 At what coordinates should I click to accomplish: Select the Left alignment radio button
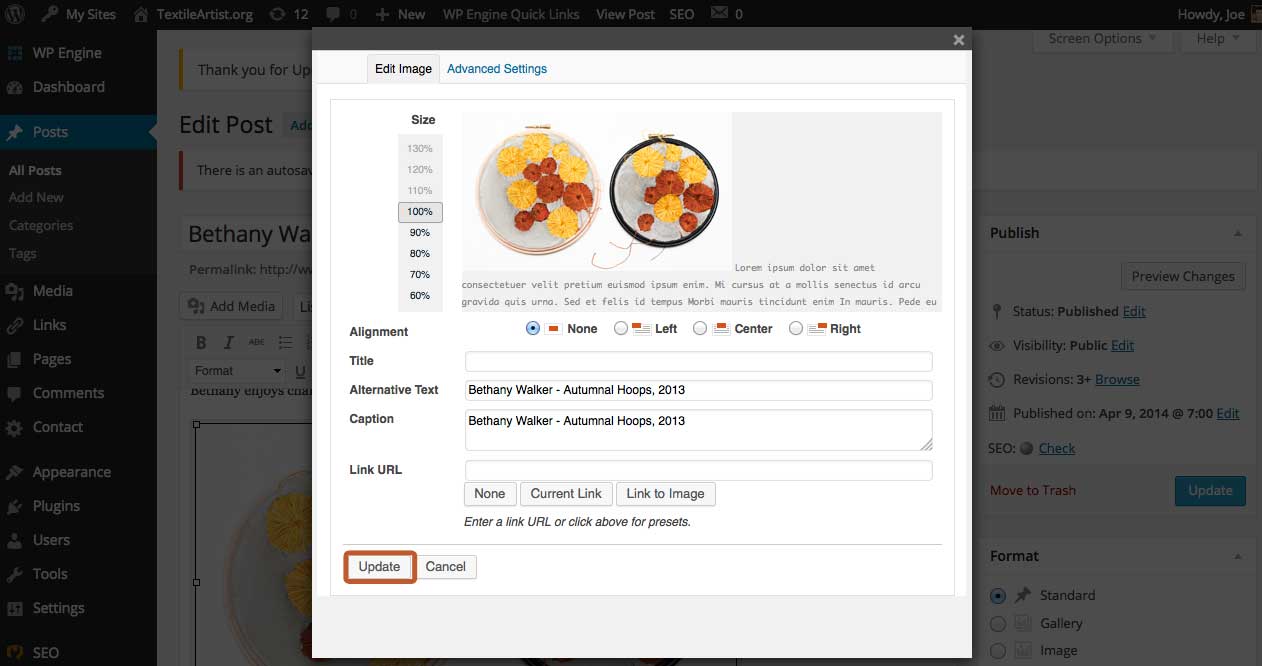pyautogui.click(x=621, y=328)
